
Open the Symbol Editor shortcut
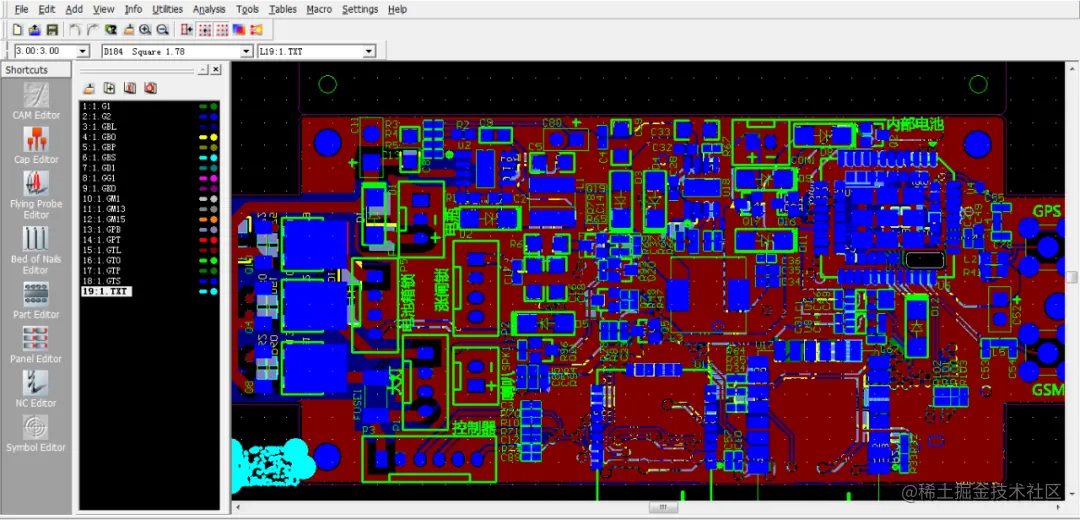(37, 433)
